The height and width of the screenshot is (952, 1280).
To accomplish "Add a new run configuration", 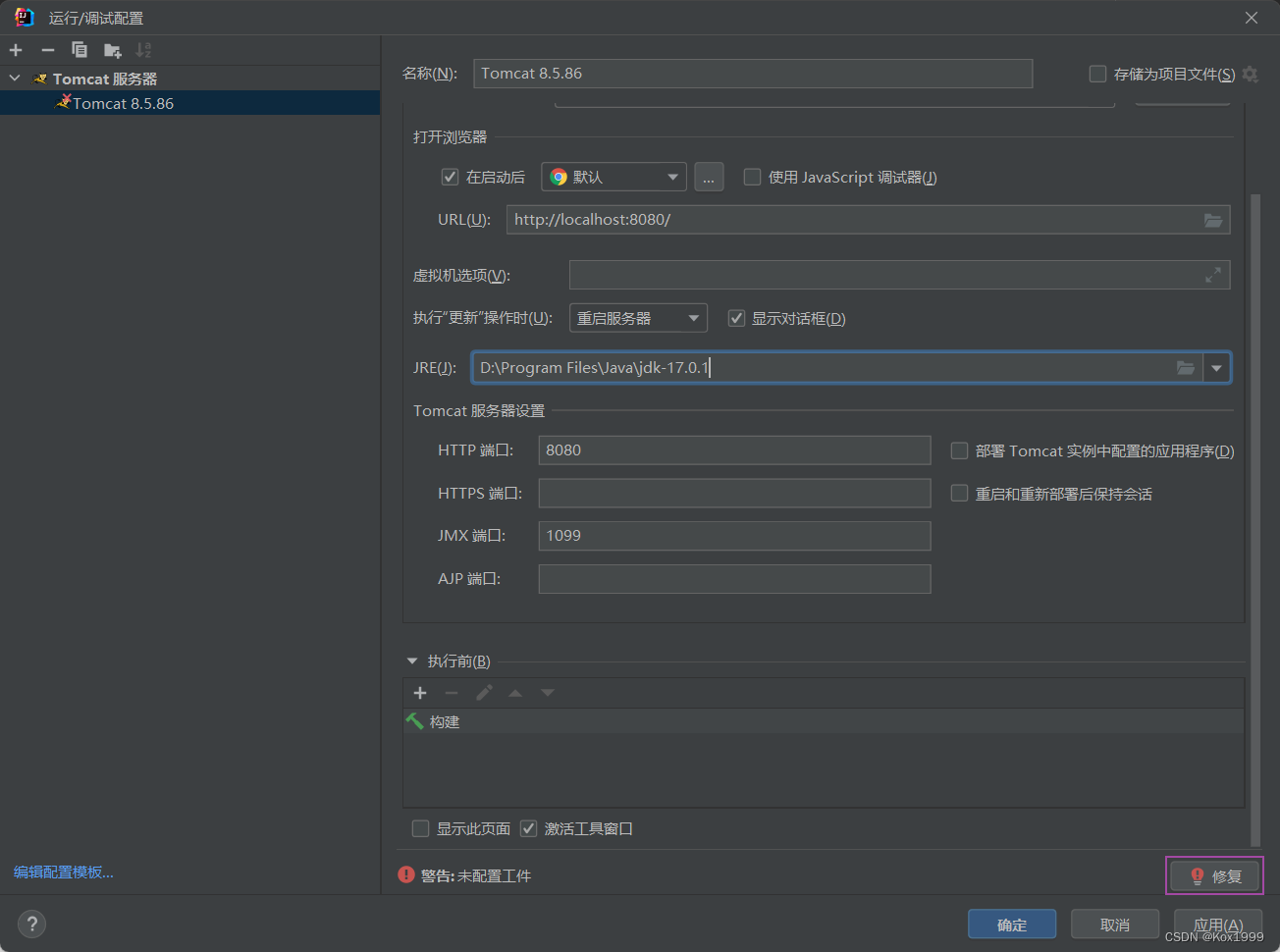I will [16, 50].
